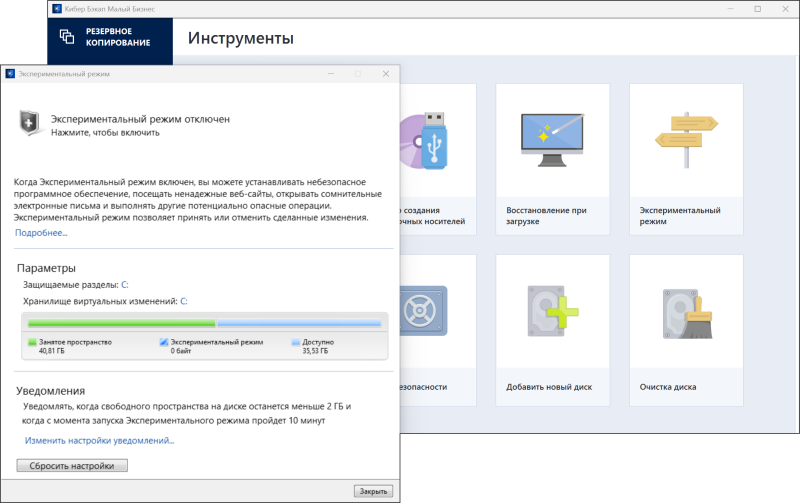Click the disk space usage bar
Image resolution: width=800 pixels, height=503 pixels.
[204, 323]
